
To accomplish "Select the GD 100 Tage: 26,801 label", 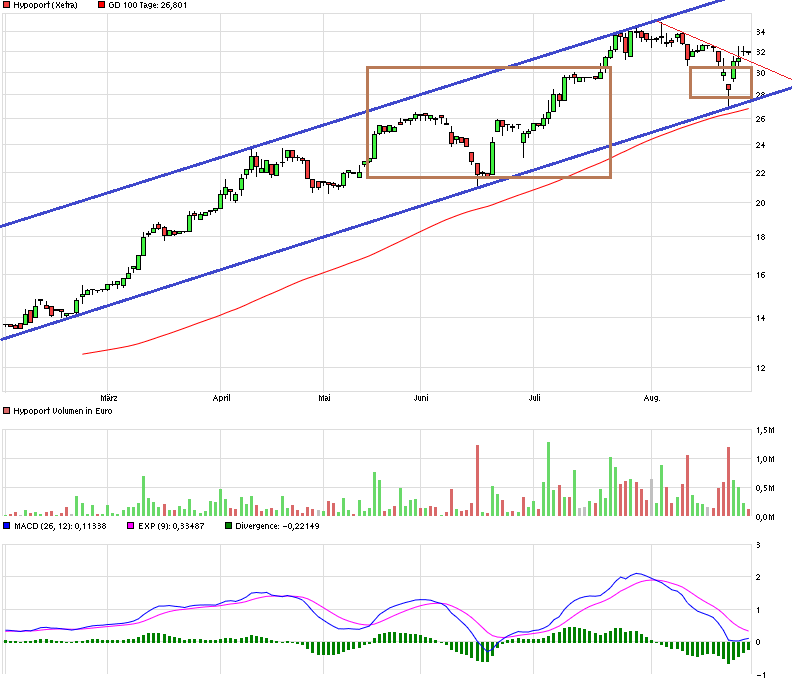I will point(147,5).
